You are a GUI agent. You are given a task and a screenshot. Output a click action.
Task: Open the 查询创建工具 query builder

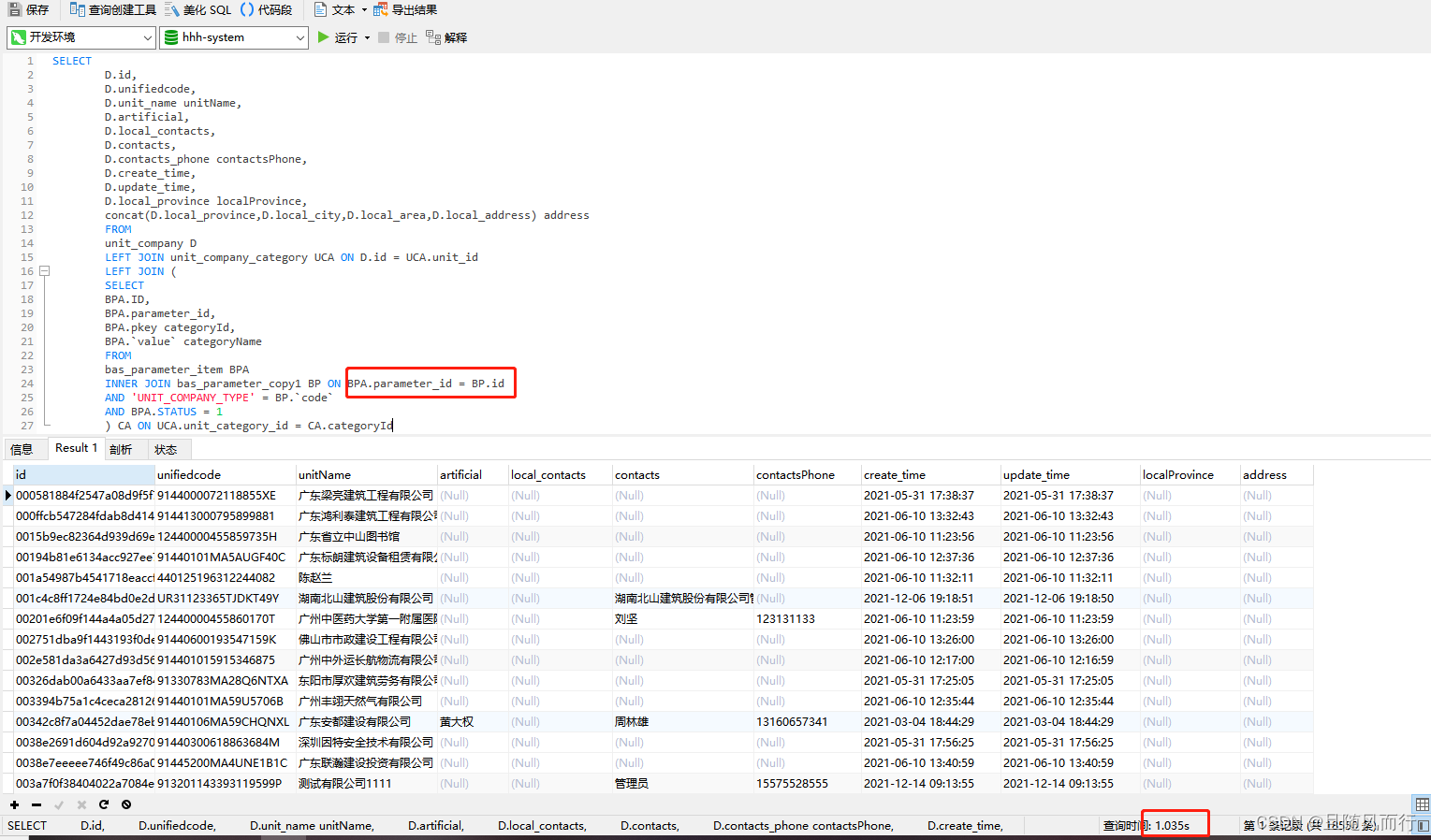click(113, 9)
